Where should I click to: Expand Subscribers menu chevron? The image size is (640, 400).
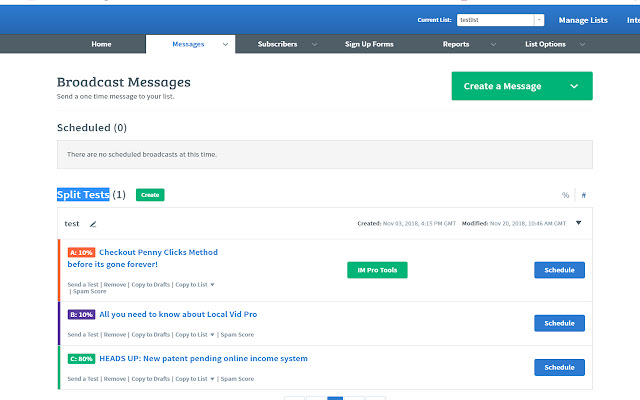(x=314, y=44)
